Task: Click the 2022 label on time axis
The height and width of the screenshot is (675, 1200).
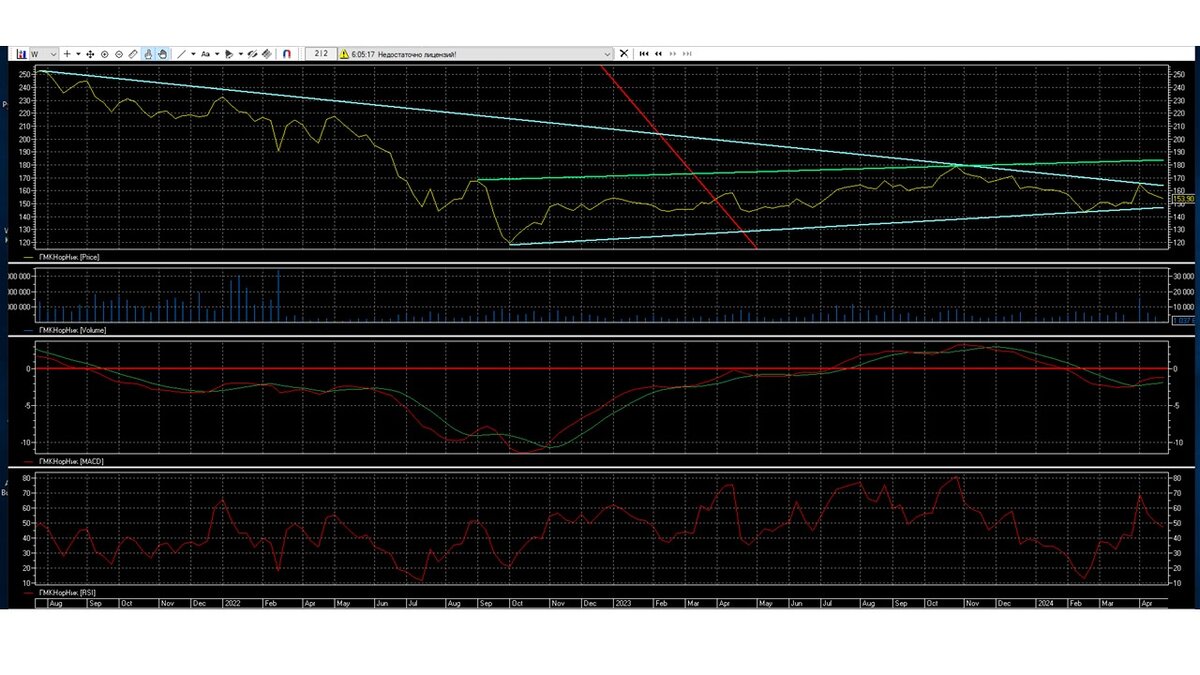Action: tap(233, 603)
